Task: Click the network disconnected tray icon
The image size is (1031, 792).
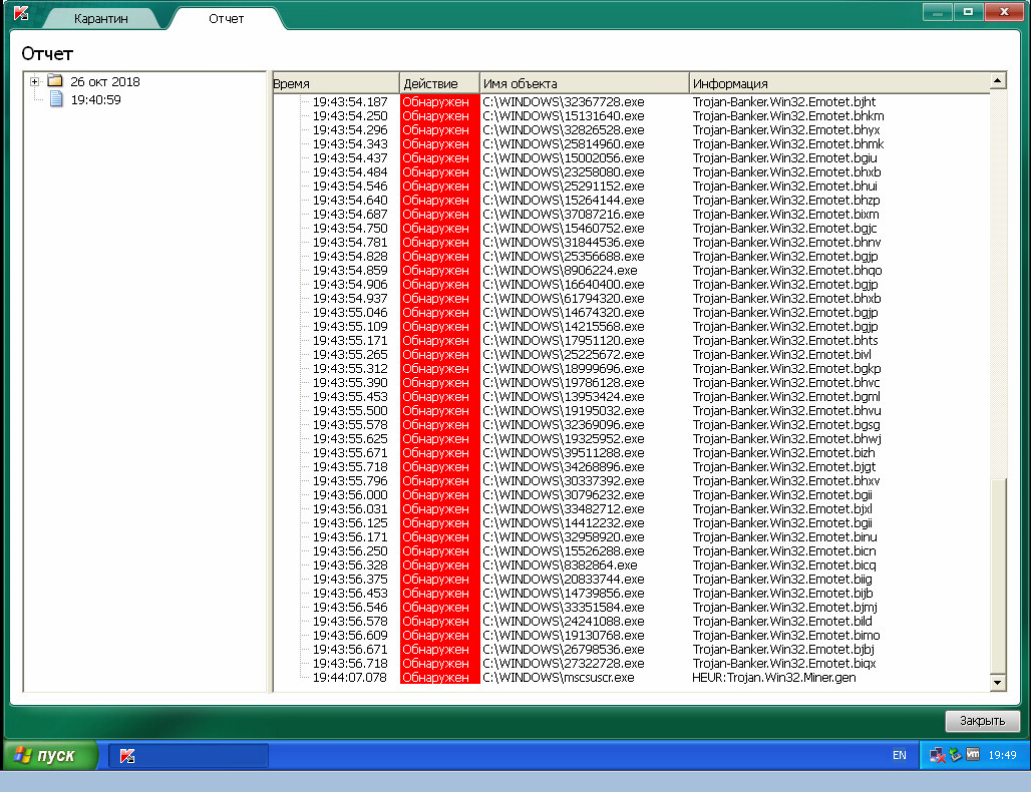Action: click(937, 755)
